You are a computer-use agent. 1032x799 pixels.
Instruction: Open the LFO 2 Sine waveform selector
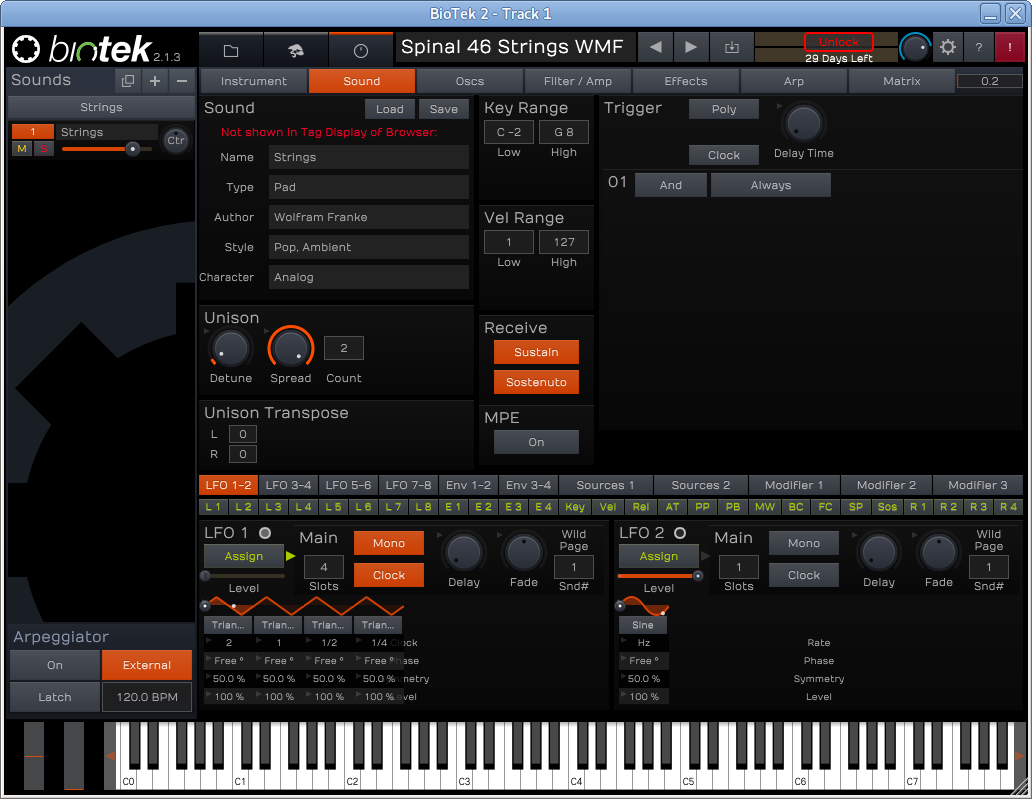pos(643,625)
